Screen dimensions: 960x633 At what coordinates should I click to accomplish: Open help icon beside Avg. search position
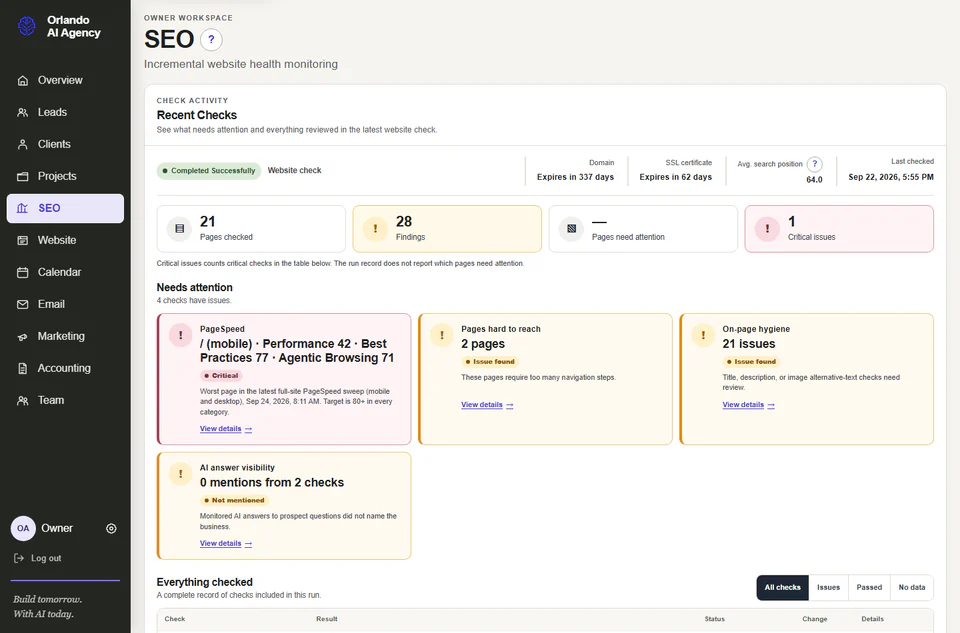[815, 164]
